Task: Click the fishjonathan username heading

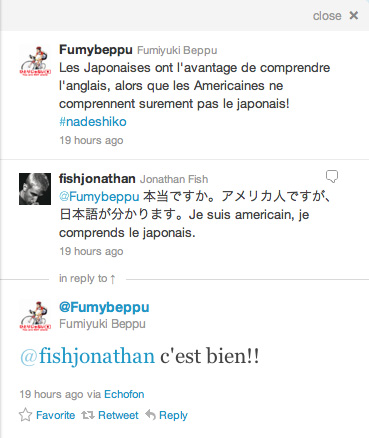Action: pyautogui.click(x=97, y=179)
